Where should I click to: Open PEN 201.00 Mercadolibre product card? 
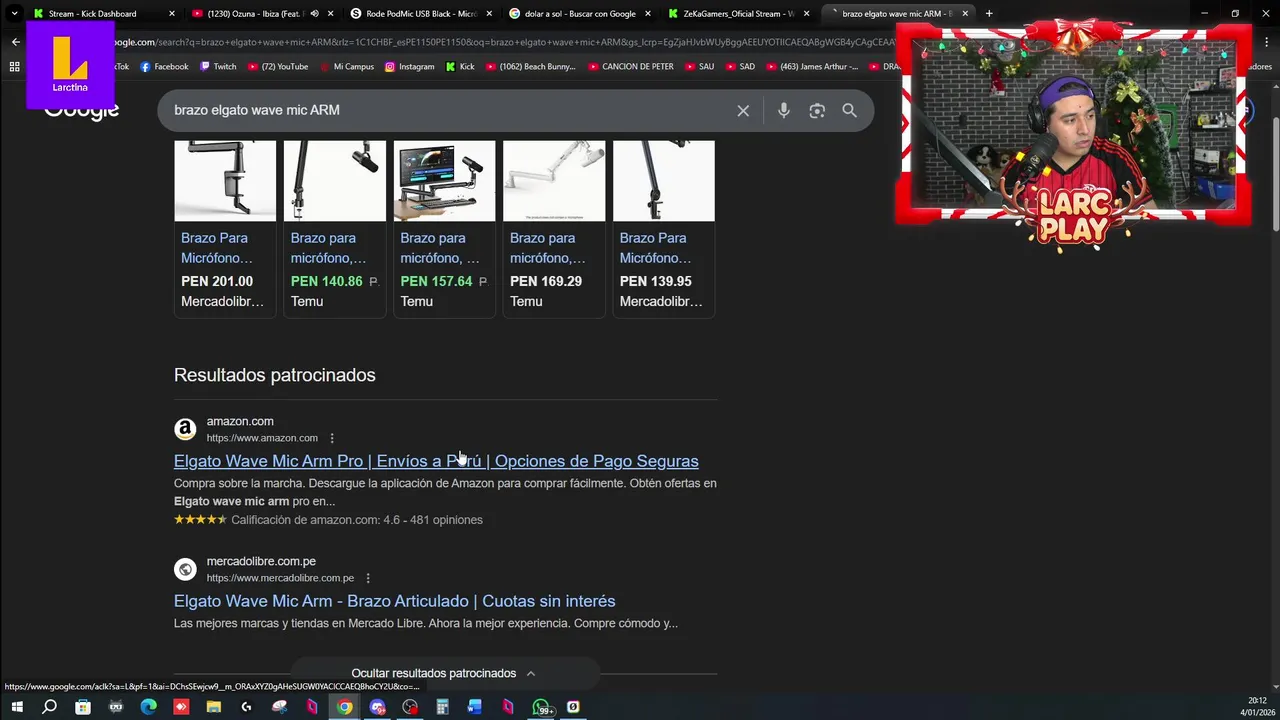[225, 228]
